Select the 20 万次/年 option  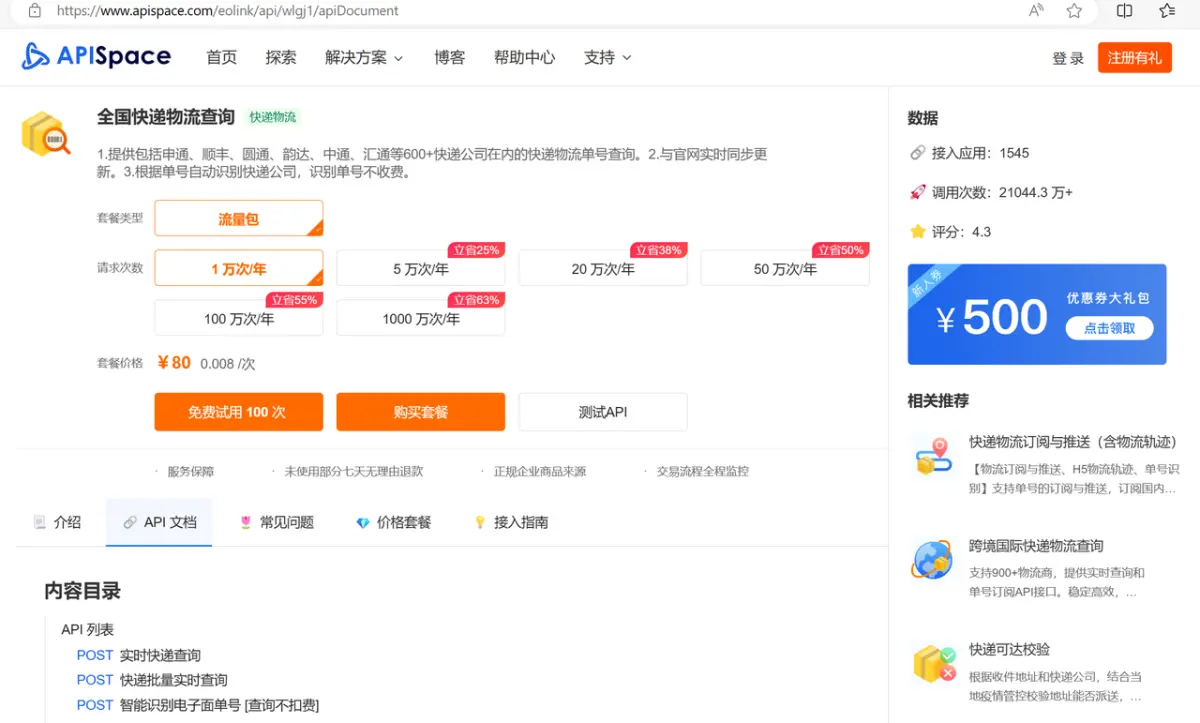[603, 268]
